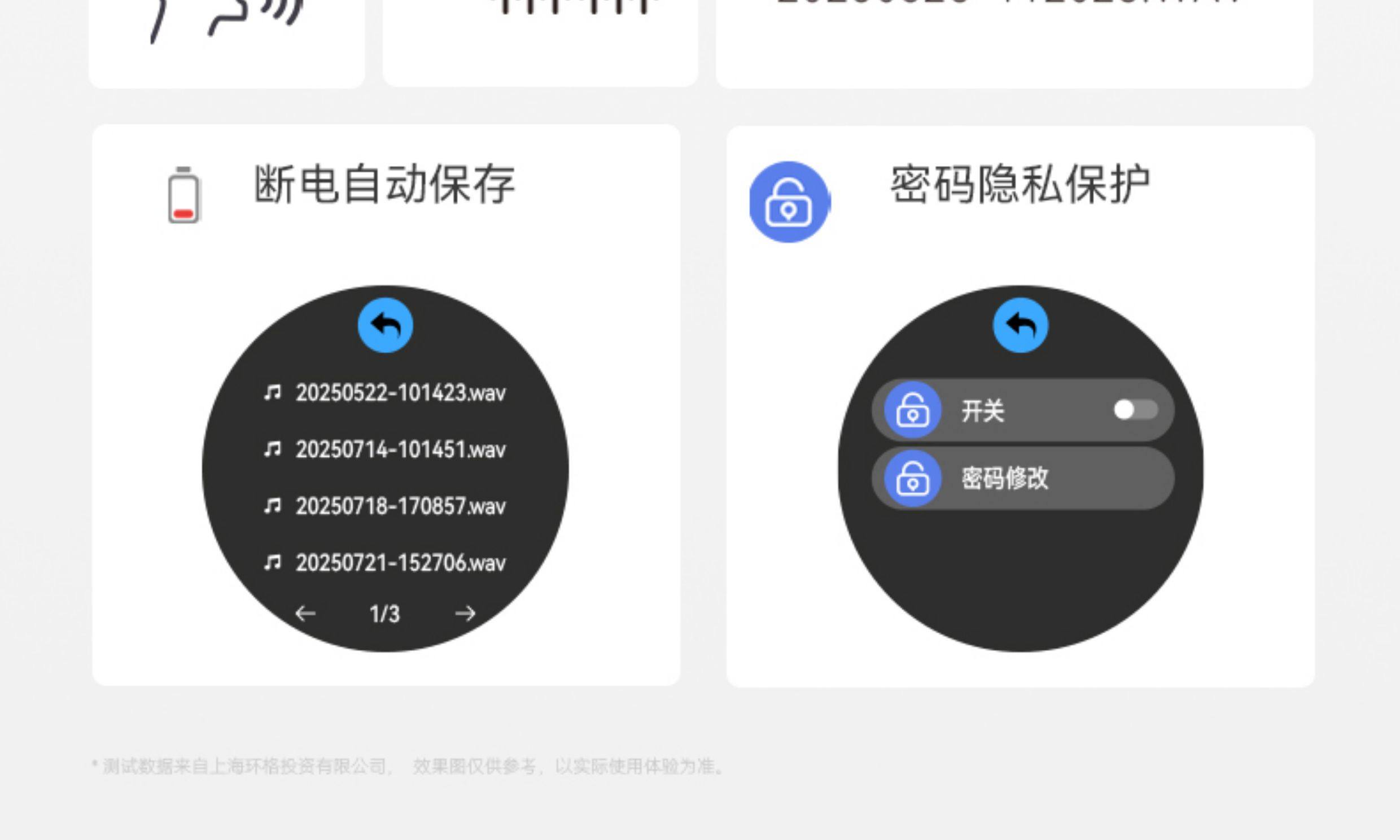
Task: Click the blue lock privacy icon
Action: [x=789, y=202]
